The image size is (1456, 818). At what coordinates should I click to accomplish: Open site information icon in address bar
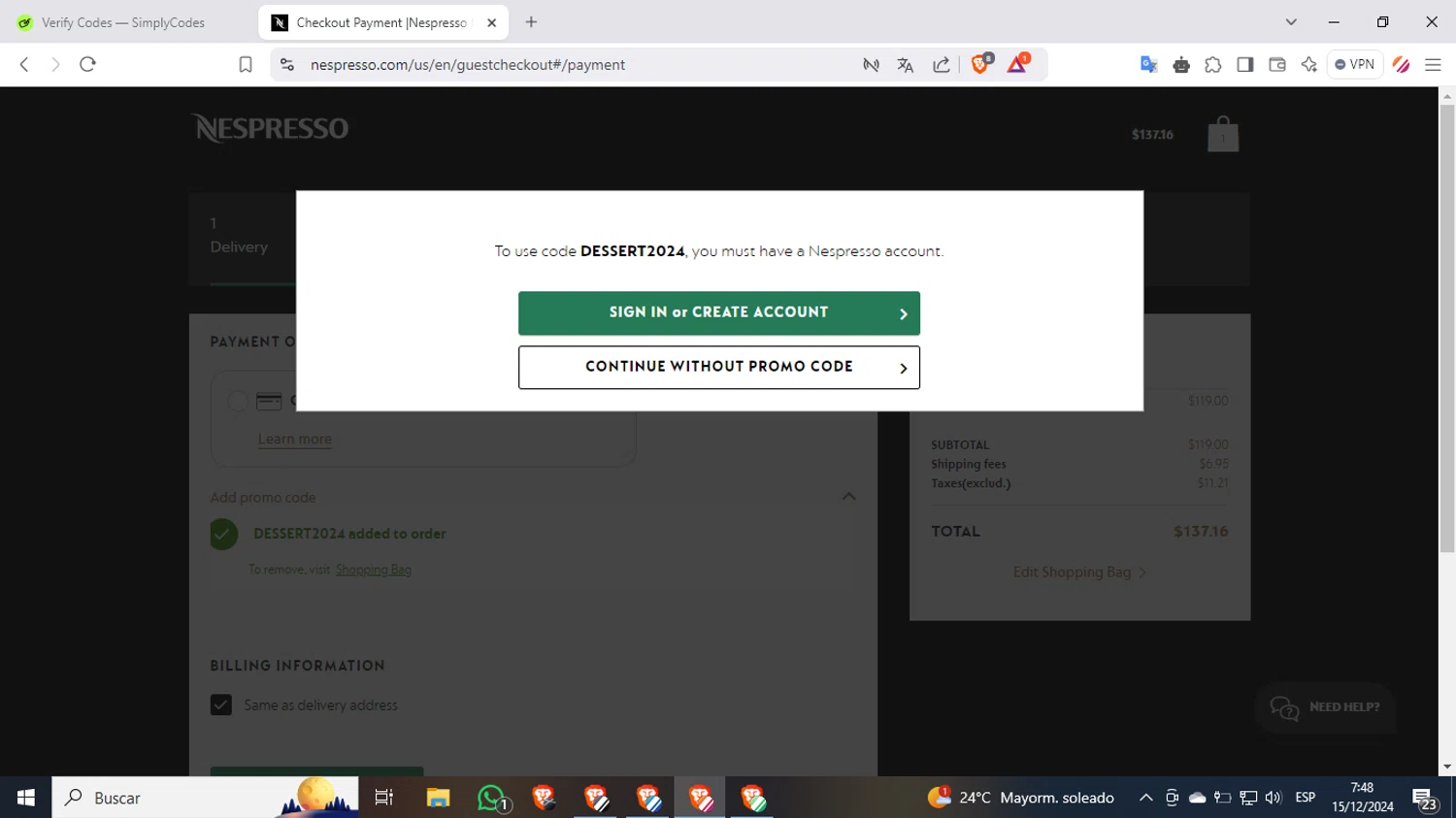click(x=286, y=65)
